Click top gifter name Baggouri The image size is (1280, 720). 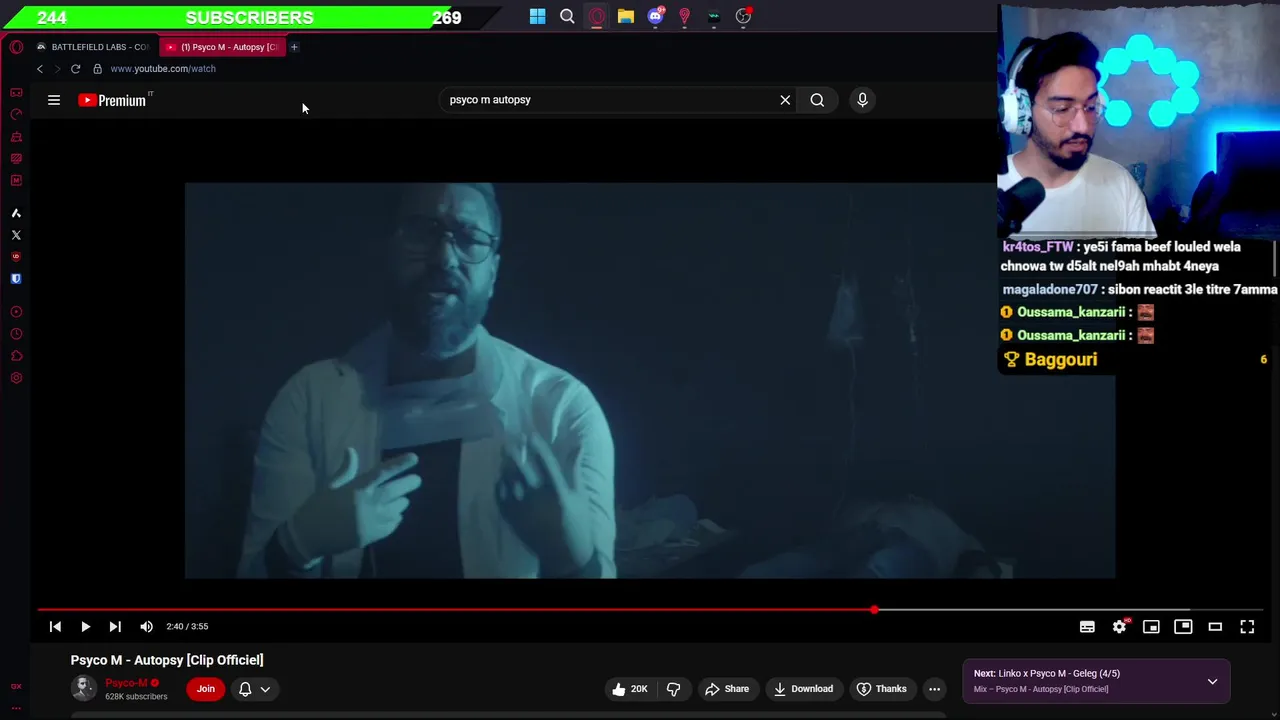point(1061,360)
